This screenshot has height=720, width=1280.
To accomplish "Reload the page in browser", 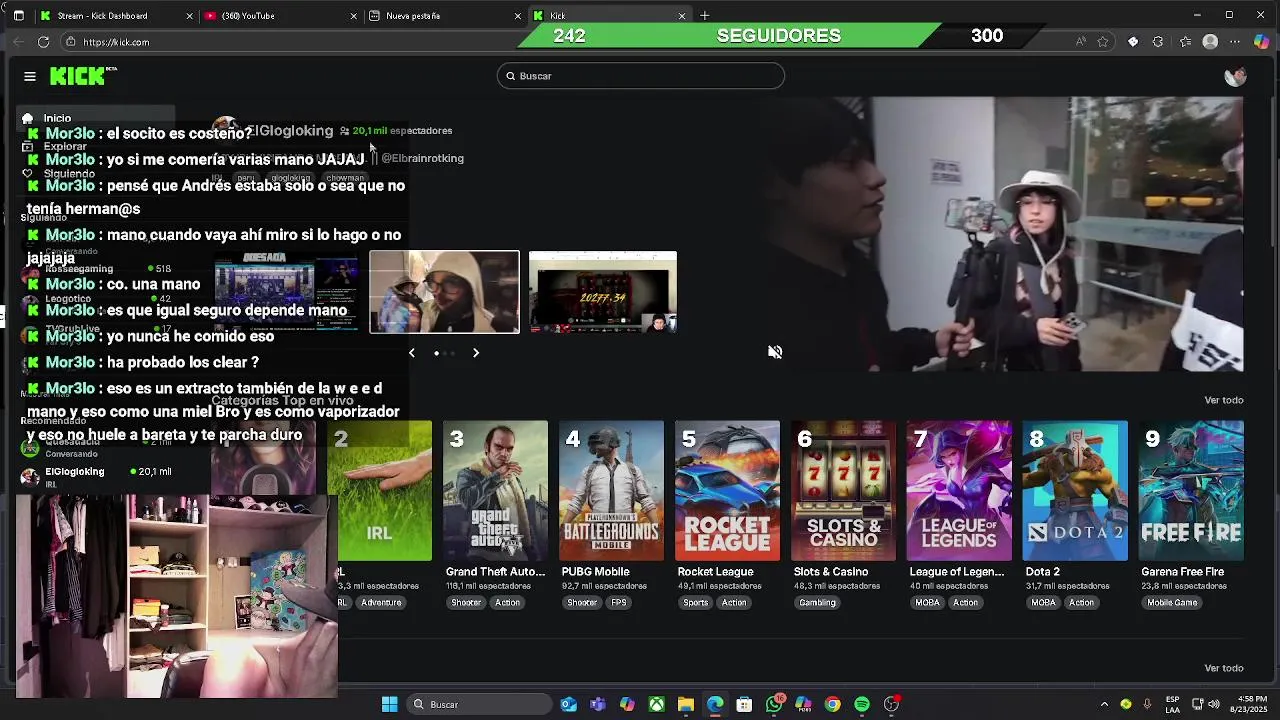I will click(x=43, y=42).
